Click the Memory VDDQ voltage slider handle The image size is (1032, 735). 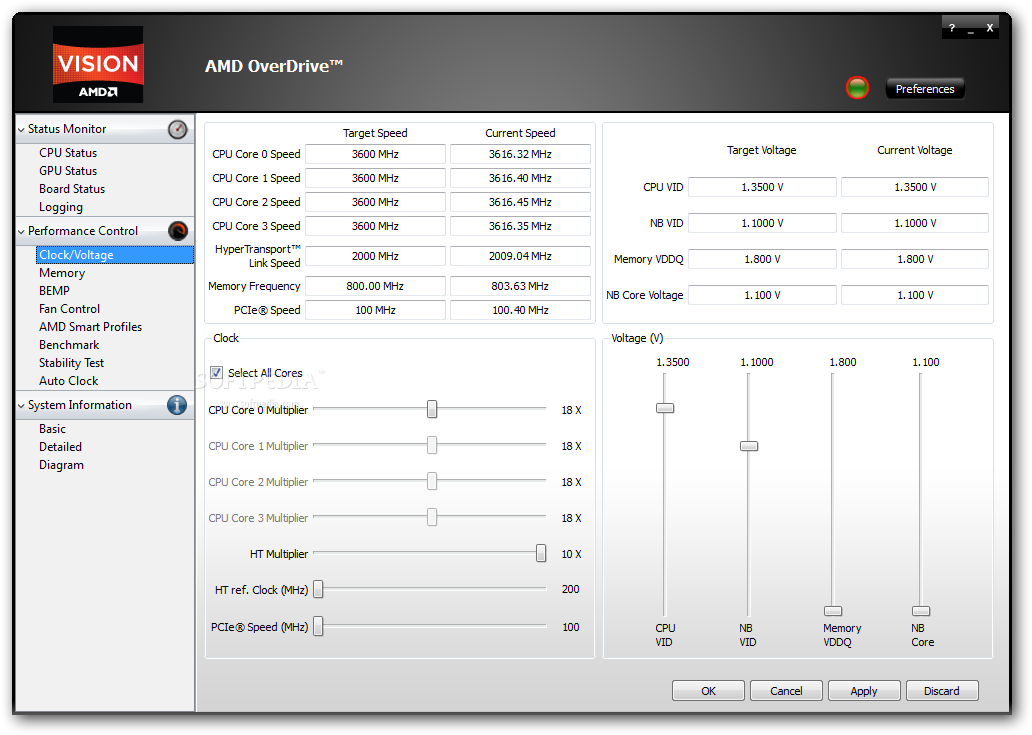[x=833, y=611]
